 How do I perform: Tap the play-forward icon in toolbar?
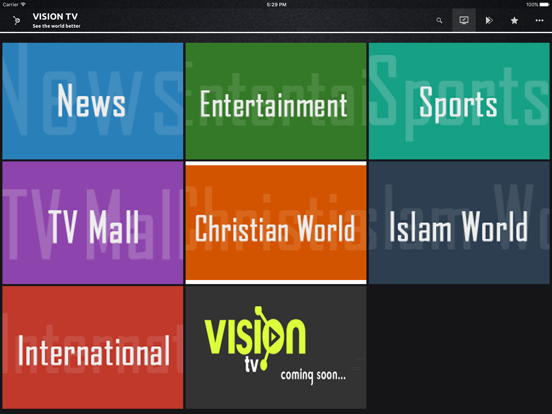click(x=489, y=20)
